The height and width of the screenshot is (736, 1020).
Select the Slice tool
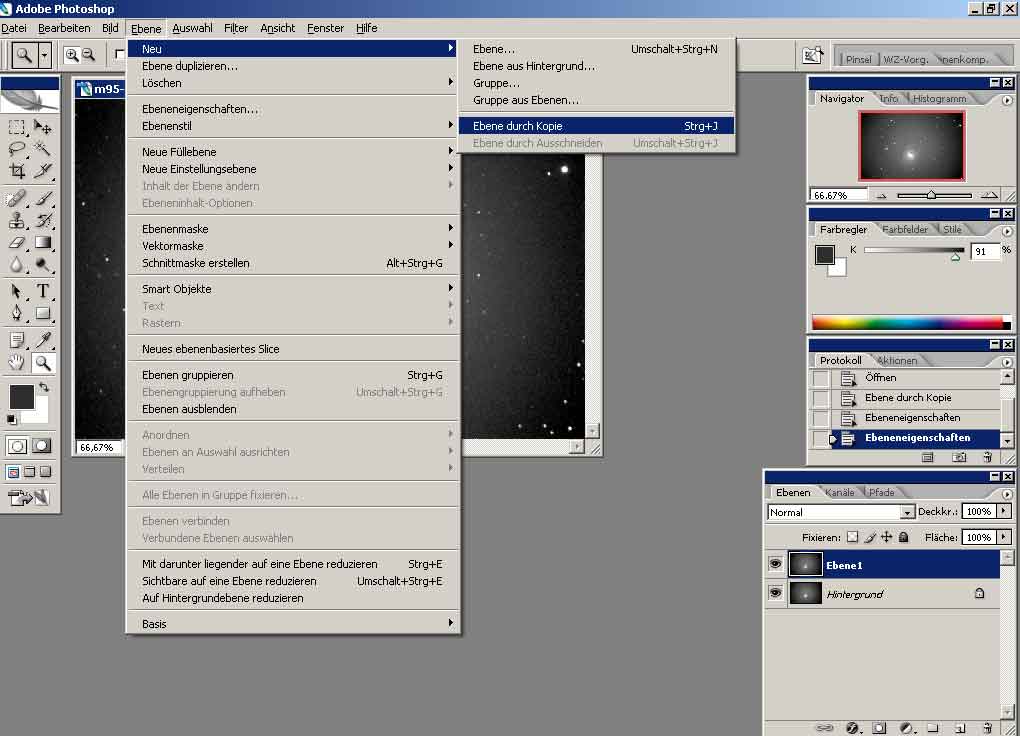coord(43,171)
